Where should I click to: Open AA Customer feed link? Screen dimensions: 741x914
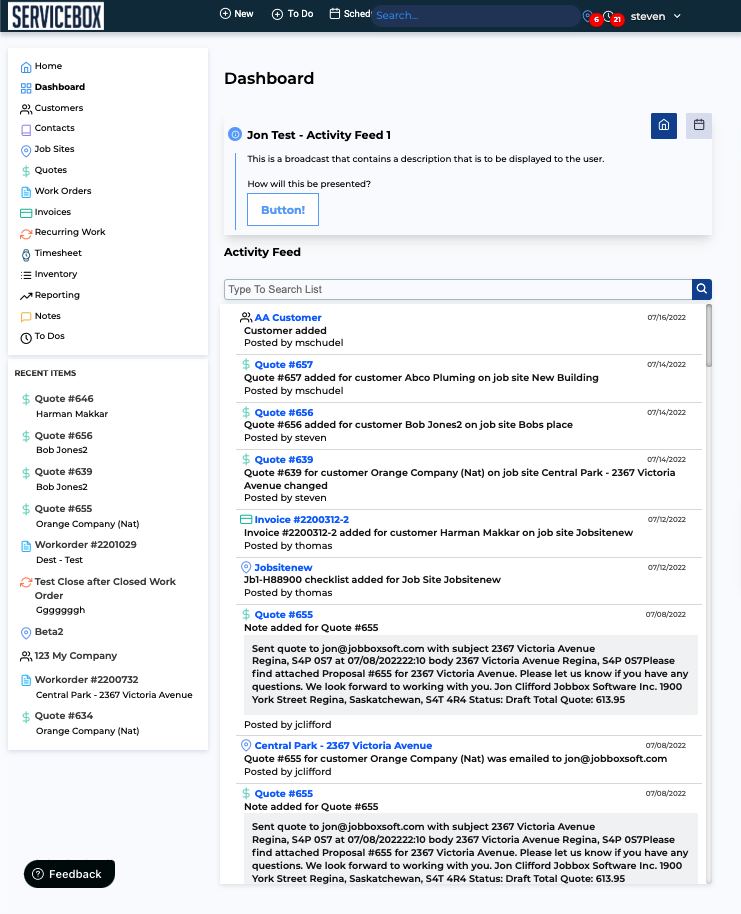point(288,318)
